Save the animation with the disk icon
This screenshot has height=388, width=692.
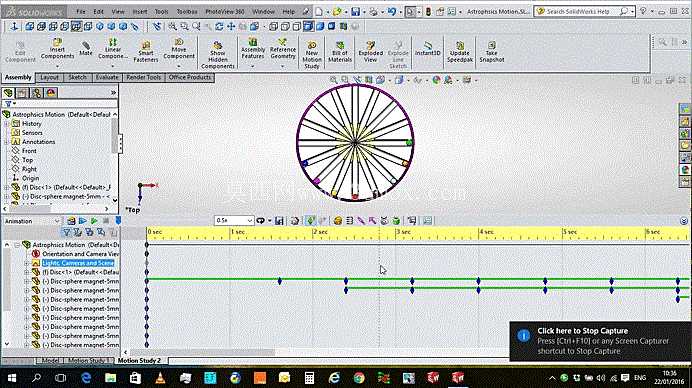tap(279, 221)
